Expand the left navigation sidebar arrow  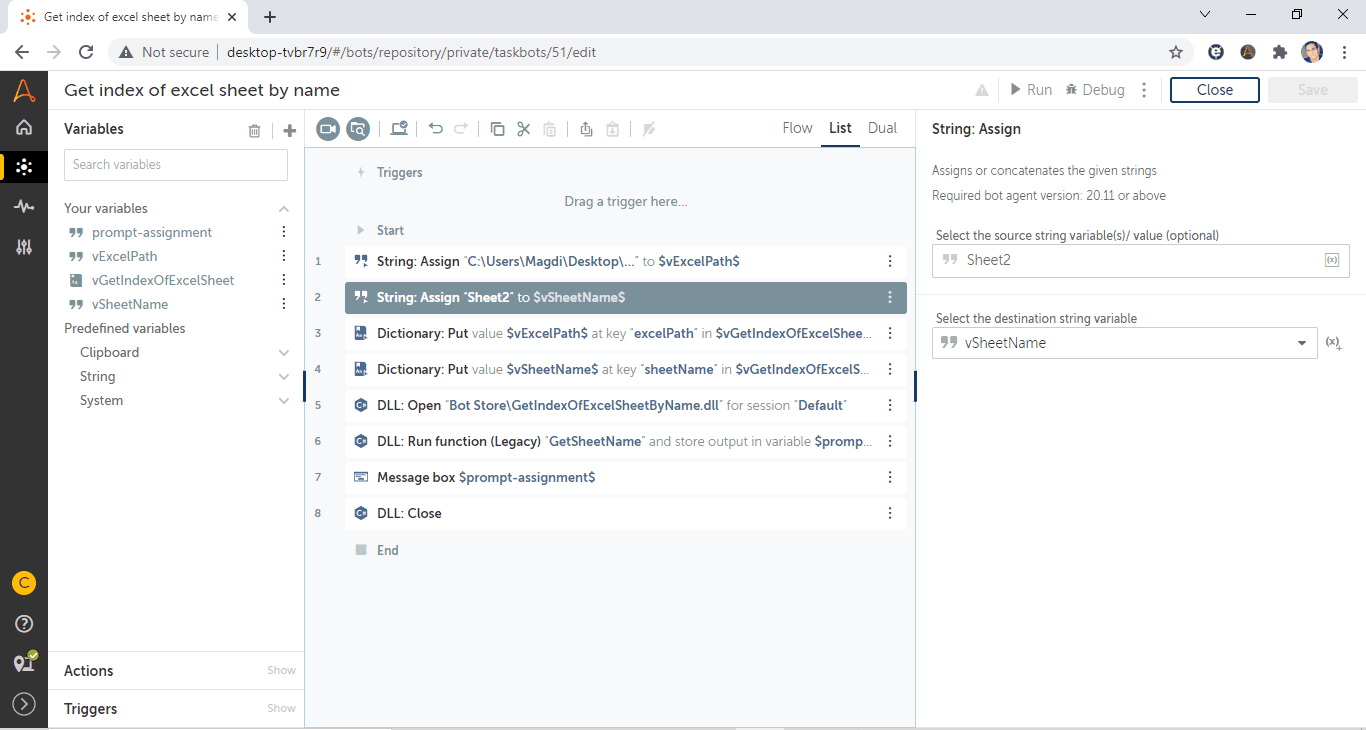coord(24,704)
